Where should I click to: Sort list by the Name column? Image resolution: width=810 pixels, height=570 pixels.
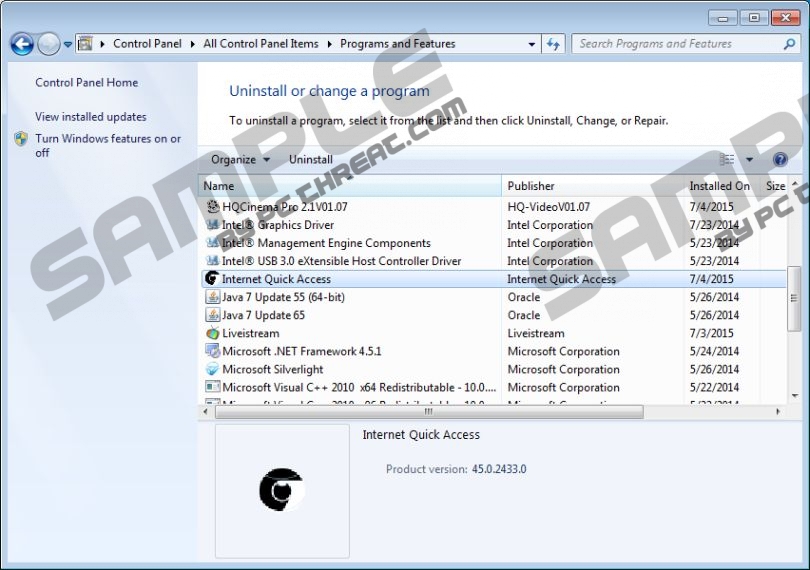(350, 186)
